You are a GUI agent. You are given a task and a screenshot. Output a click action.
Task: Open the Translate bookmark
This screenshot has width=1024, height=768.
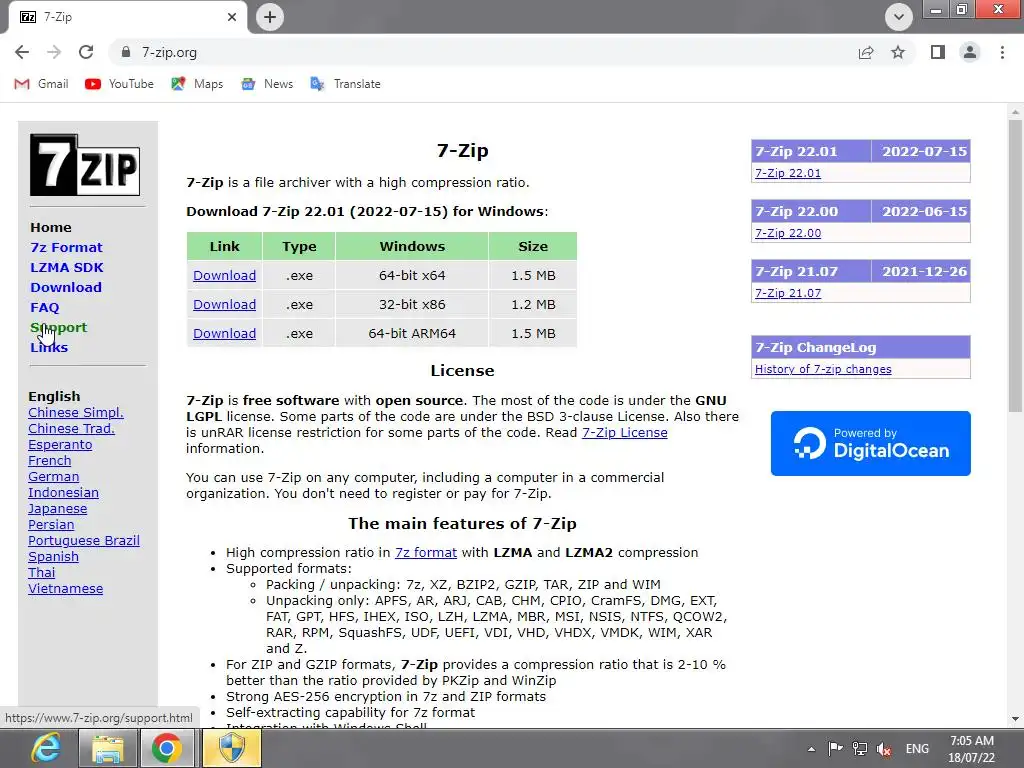click(x=345, y=84)
